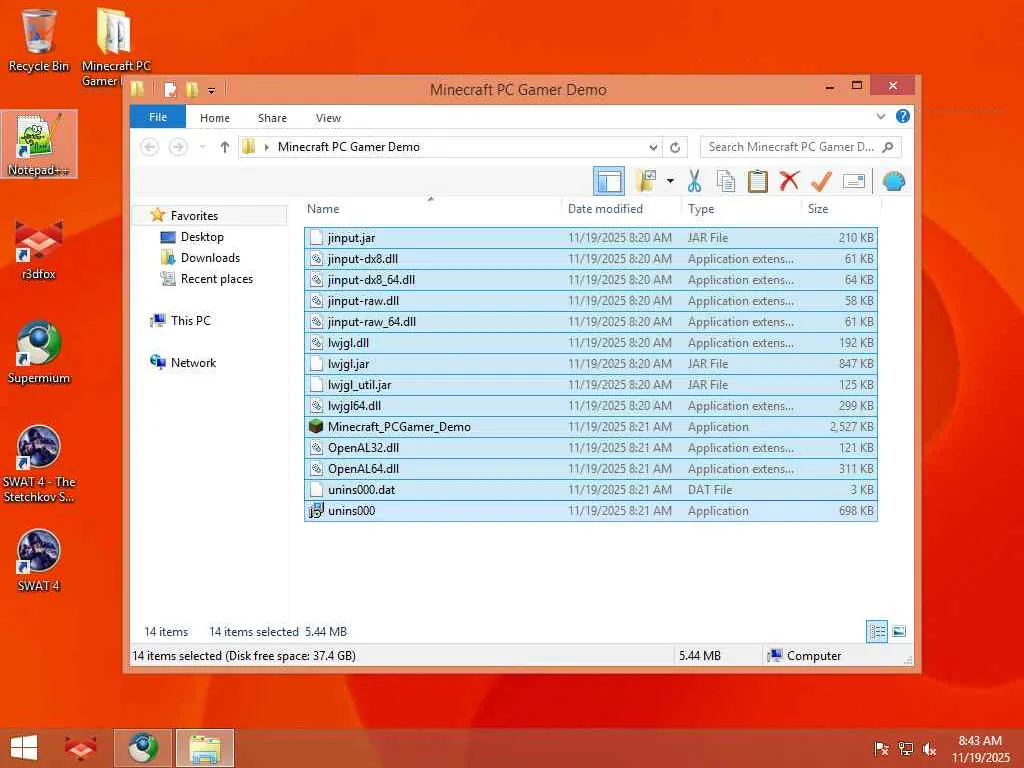Click the Up one level arrow
Viewport: 1024px width, 768px height.
tap(225, 147)
